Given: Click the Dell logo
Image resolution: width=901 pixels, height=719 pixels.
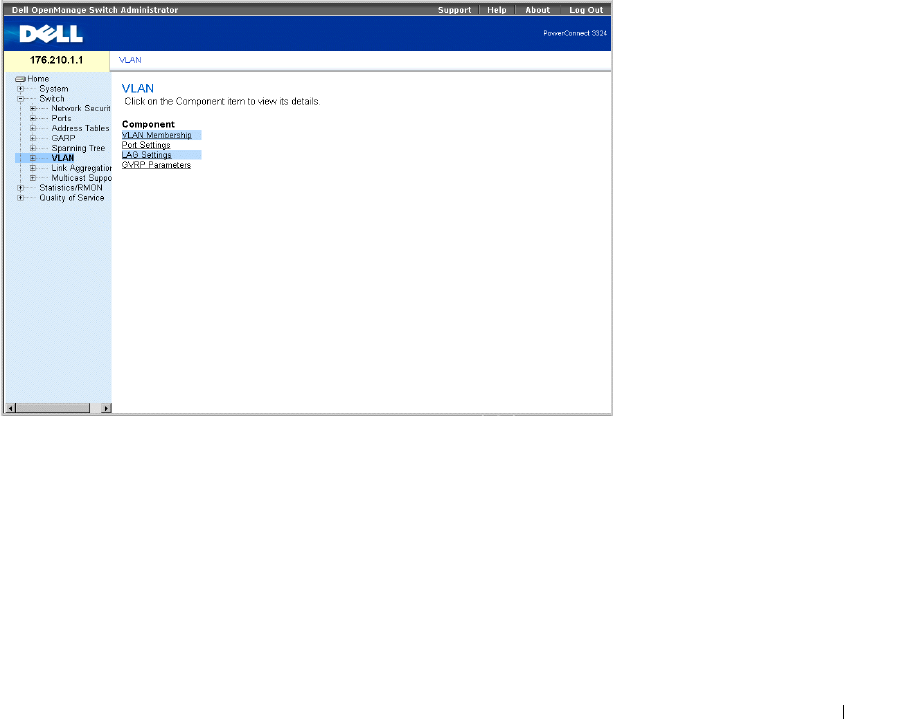Looking at the screenshot, I should 51,34.
